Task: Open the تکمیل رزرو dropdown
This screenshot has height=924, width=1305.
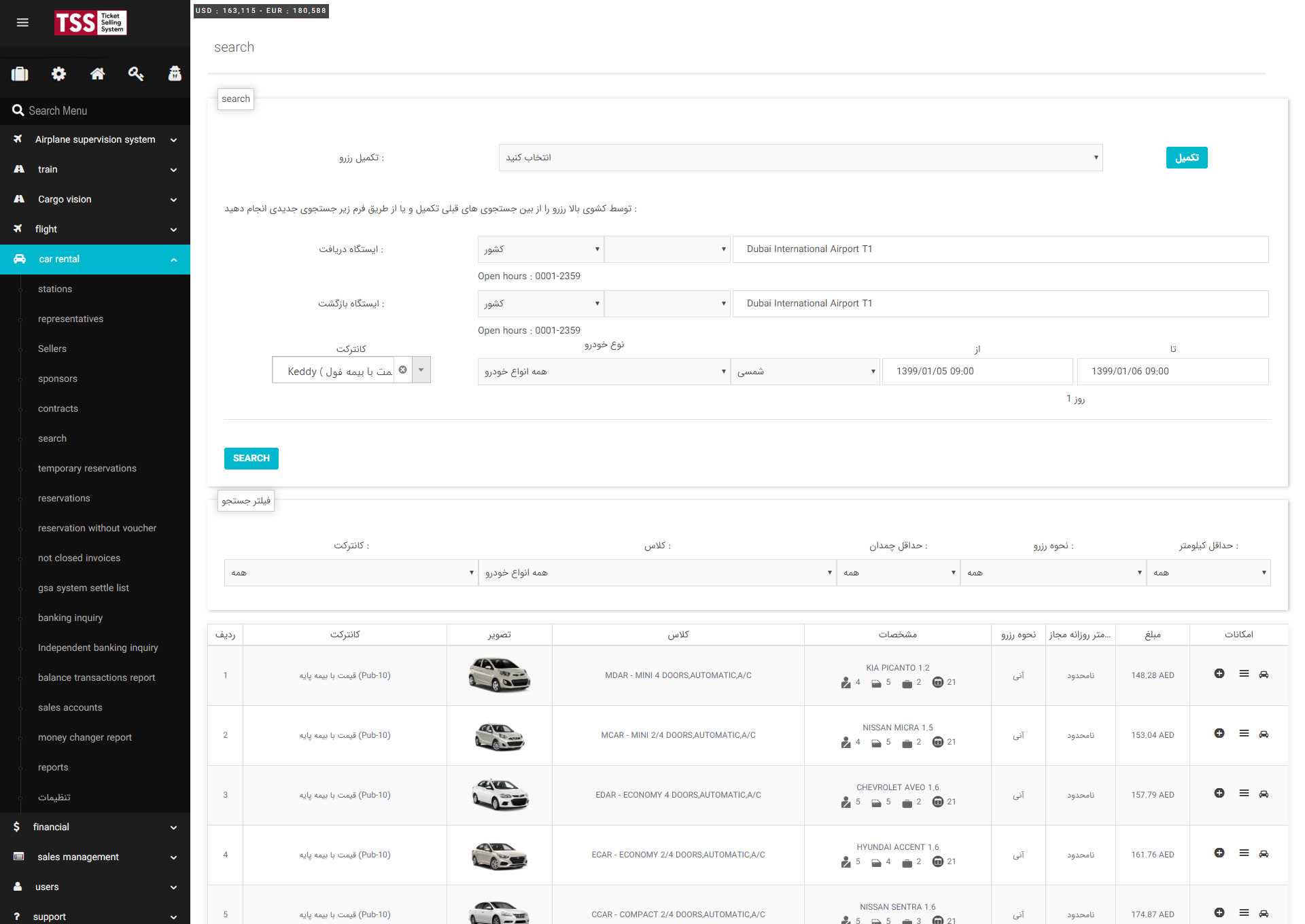Action: 800,158
